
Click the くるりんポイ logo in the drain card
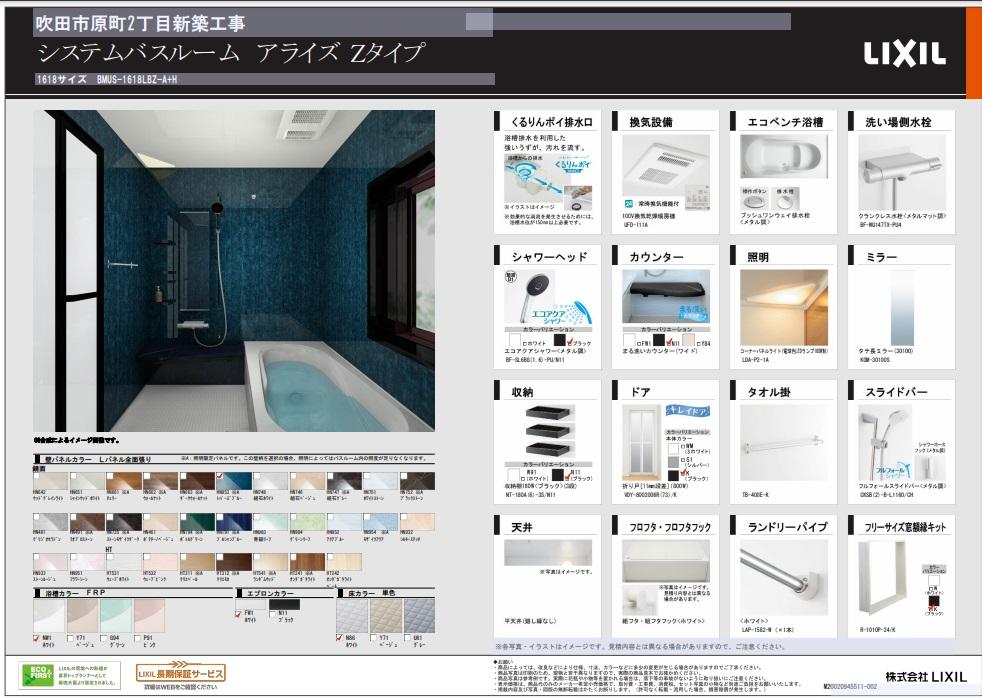[572, 166]
